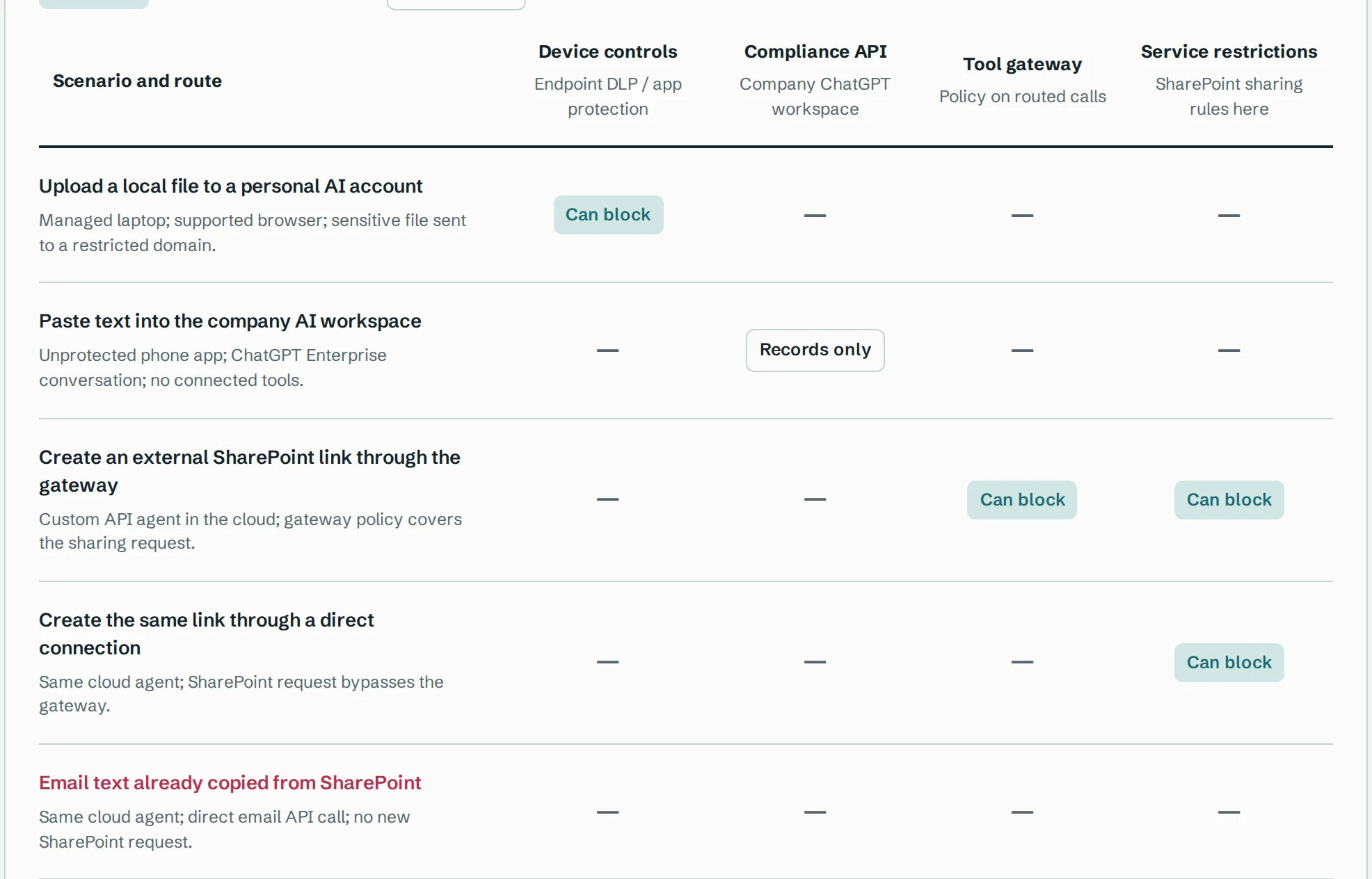The image size is (1372, 879).
Task: Click Compliance API dash in local file upload row
Action: 815,216
